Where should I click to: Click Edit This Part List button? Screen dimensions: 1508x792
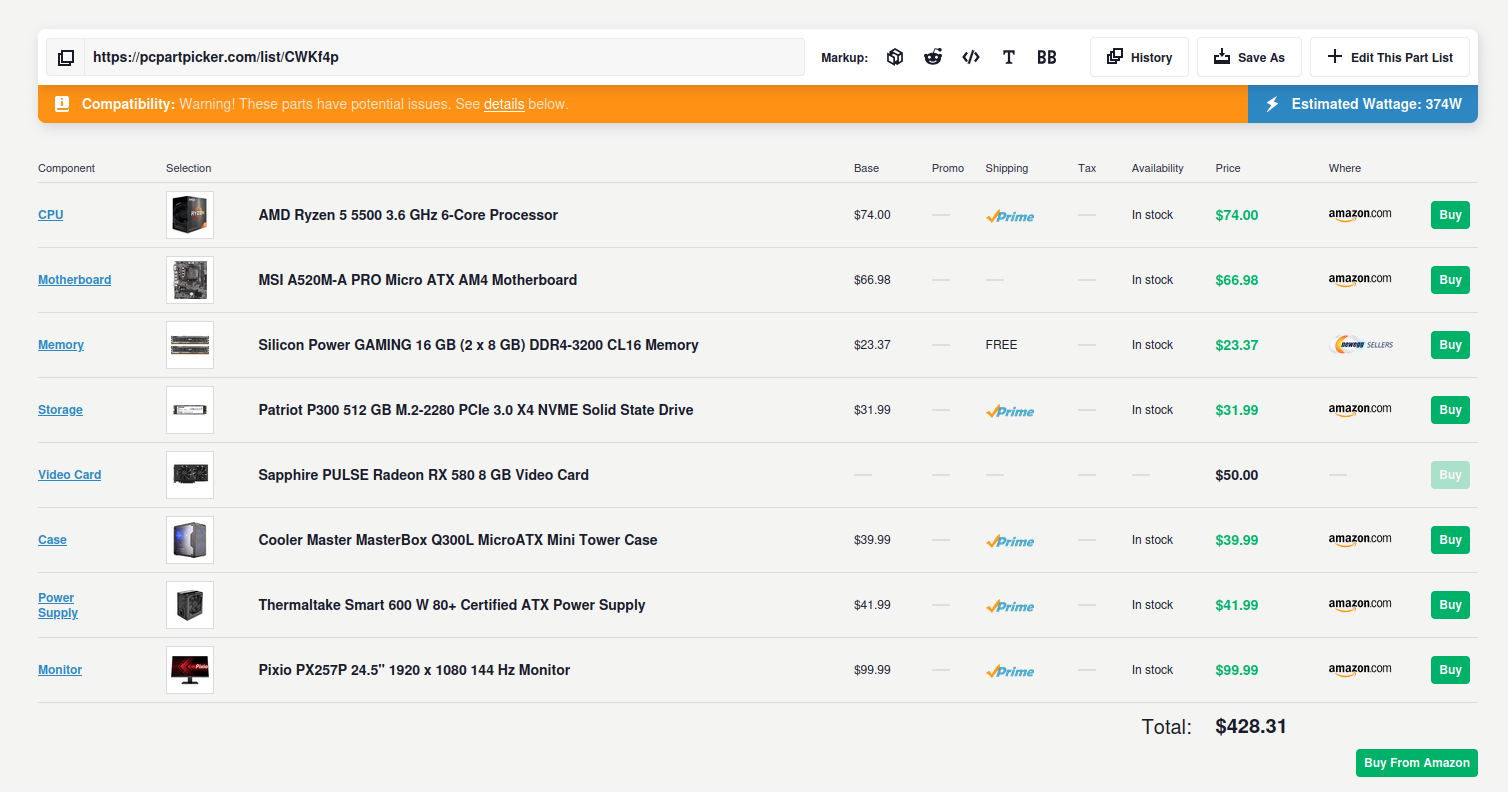pos(1390,57)
